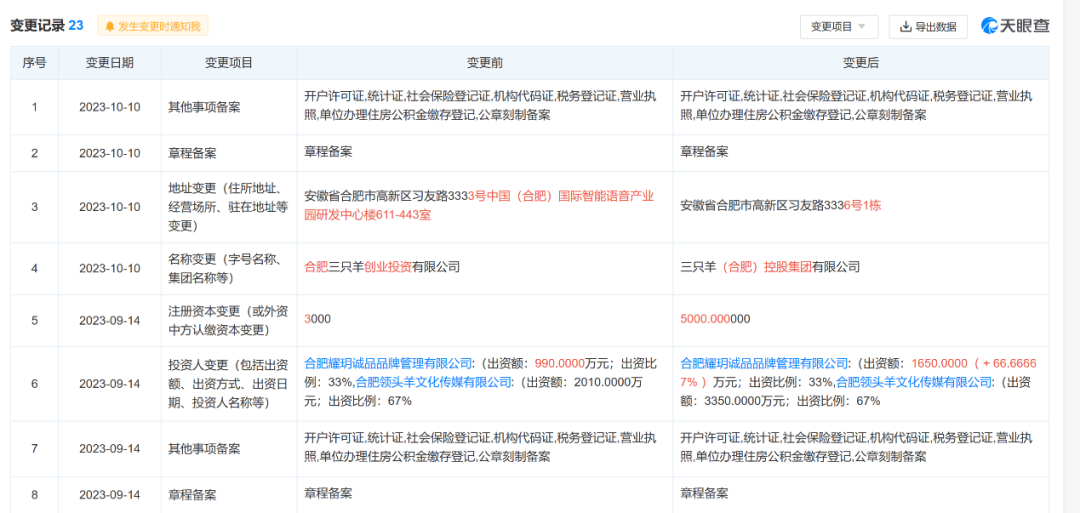Click the 变更项目 column header

[x=229, y=63]
